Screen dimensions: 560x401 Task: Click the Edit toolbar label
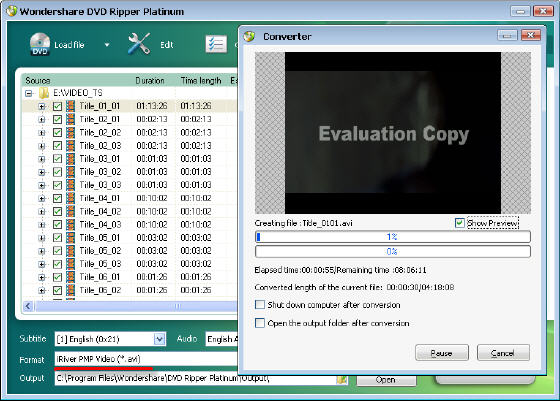click(166, 45)
